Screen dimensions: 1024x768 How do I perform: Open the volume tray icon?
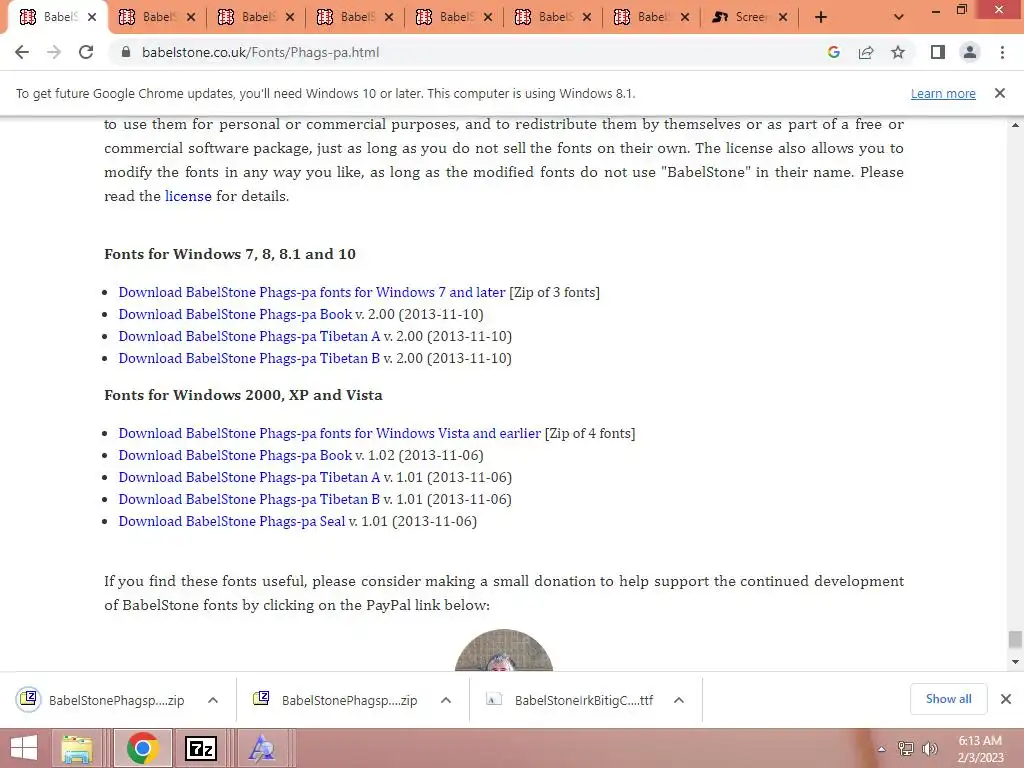[x=929, y=749]
